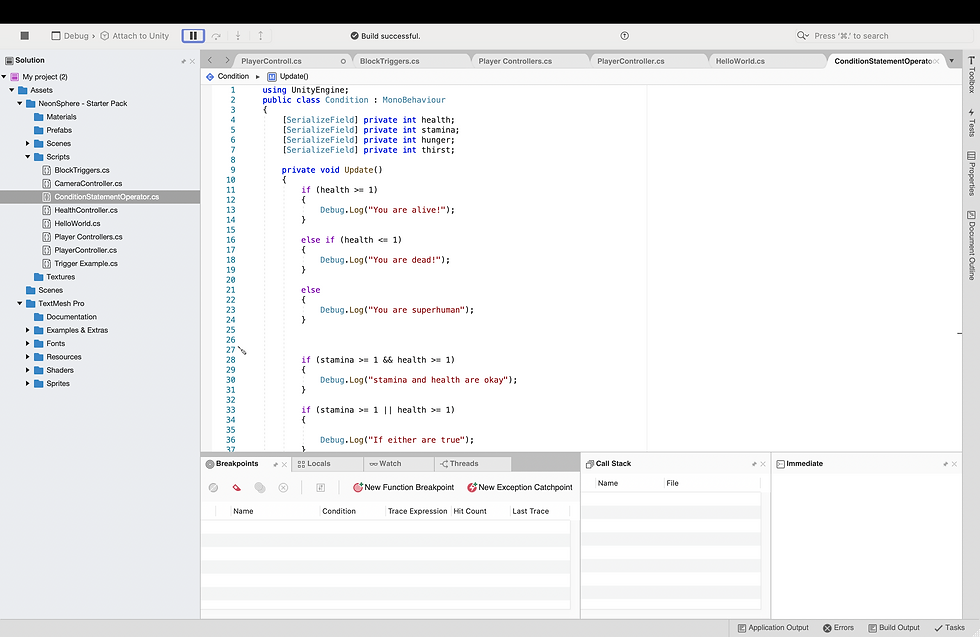Open the Toolbox side panel
Image resolution: width=980 pixels, height=637 pixels.
pos(971,73)
